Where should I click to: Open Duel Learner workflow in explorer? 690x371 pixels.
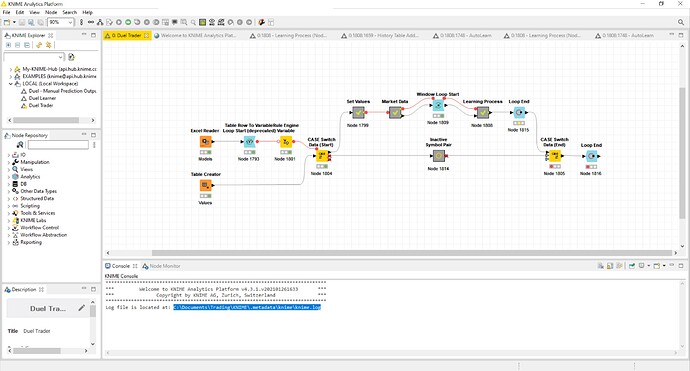coord(42,98)
